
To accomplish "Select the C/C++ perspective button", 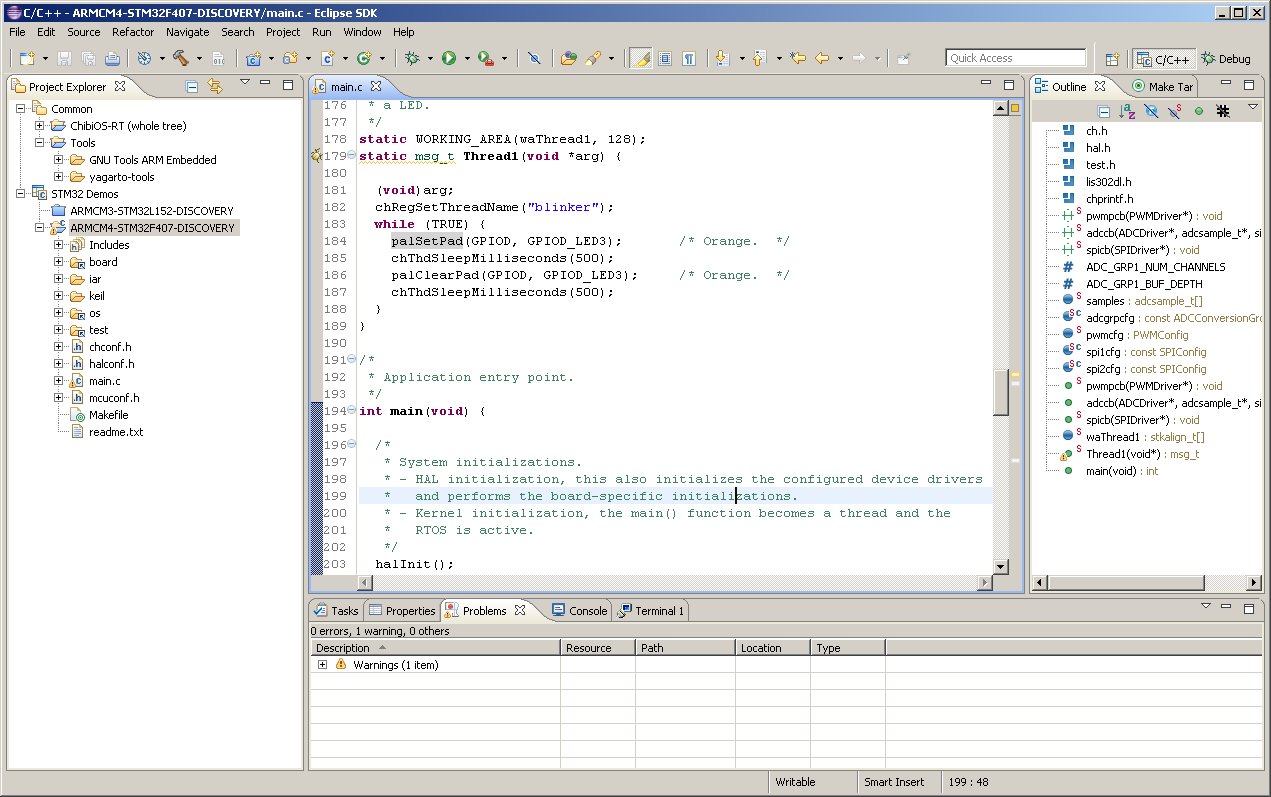I will pyautogui.click(x=1162, y=59).
